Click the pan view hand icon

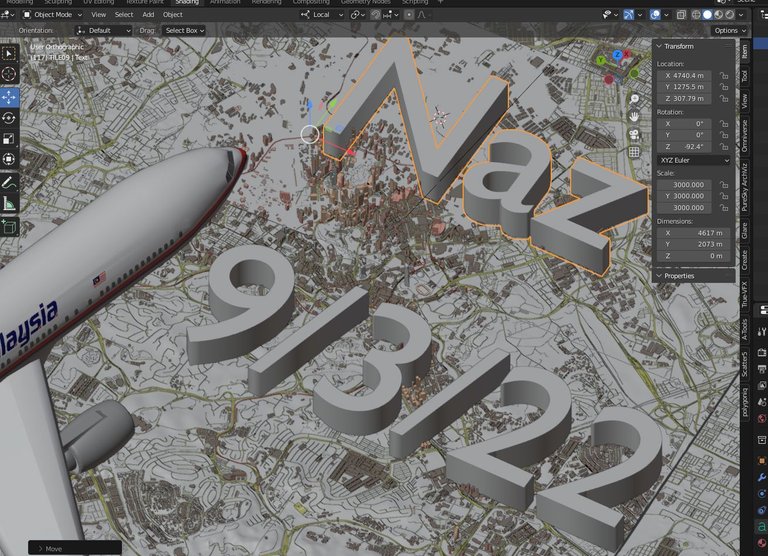634,117
